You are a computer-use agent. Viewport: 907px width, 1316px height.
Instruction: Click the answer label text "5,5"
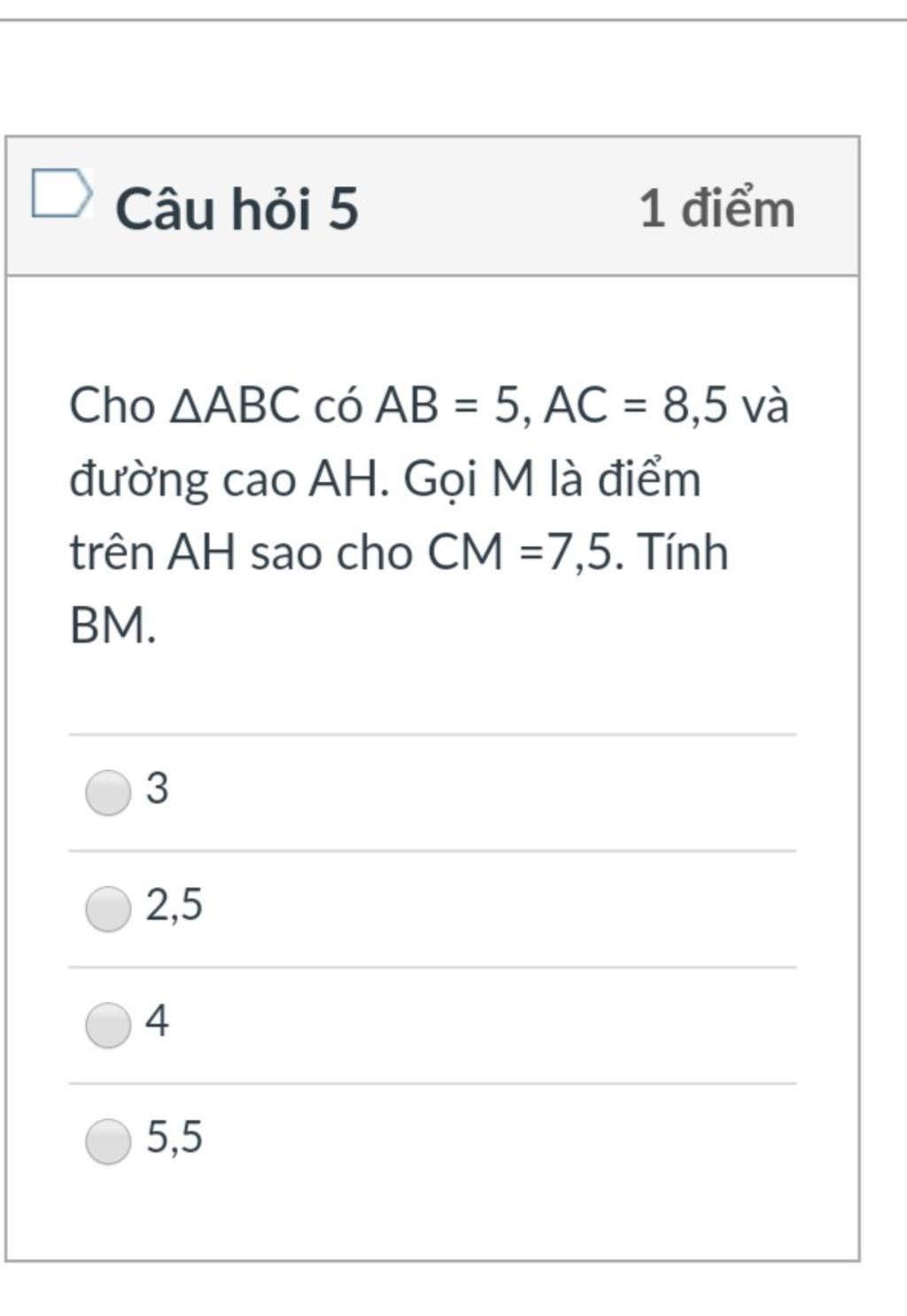(174, 1137)
